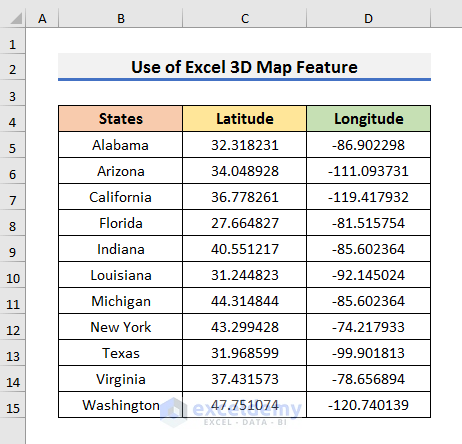Select latitude value 37.431573
The image size is (462, 444).
[x=245, y=379]
